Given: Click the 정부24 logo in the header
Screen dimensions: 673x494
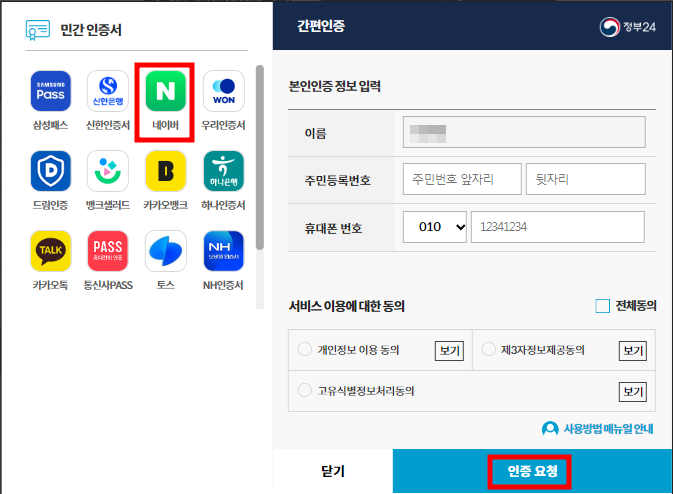Looking at the screenshot, I should click(628, 27).
